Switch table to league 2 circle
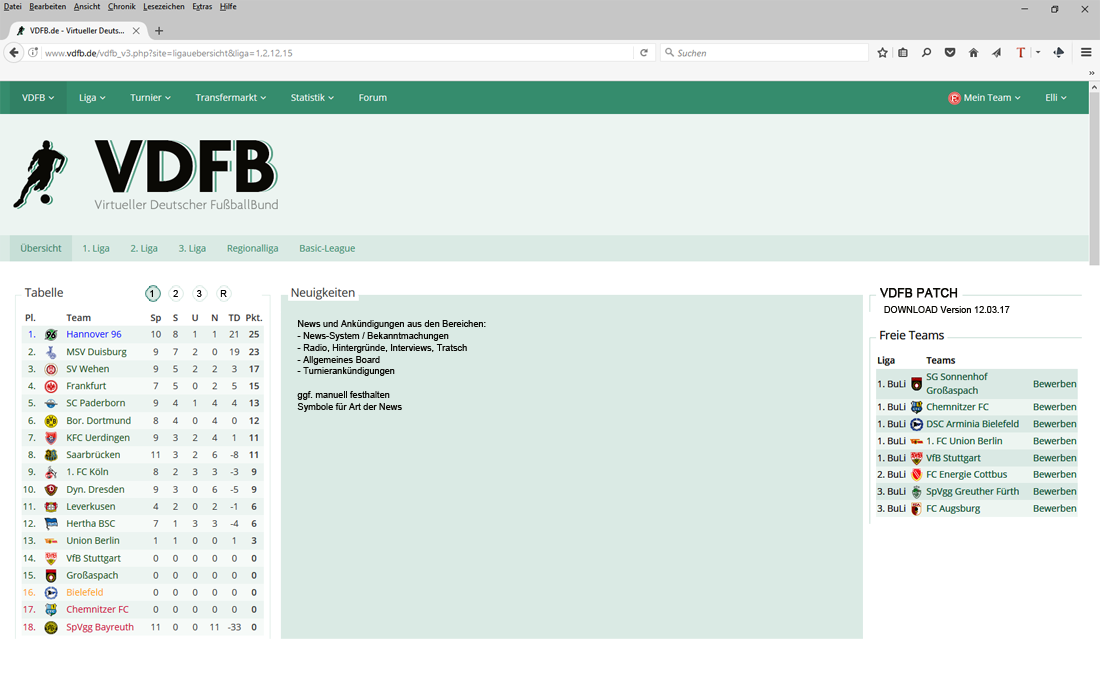Screen dimensions: 1100x688 pos(176,294)
